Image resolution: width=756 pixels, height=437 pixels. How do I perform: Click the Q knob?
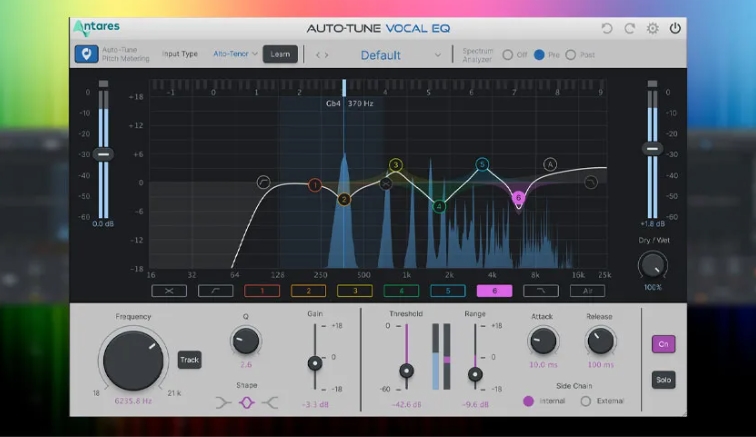(x=246, y=341)
